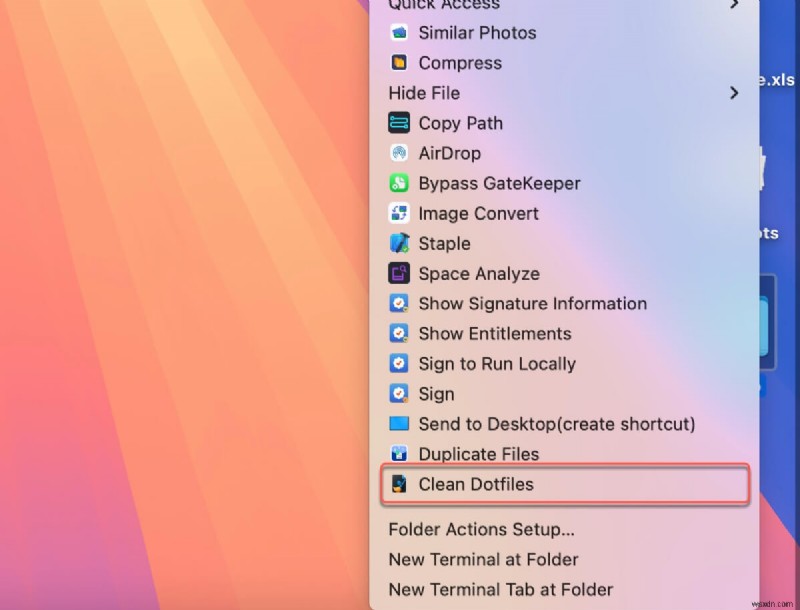Select Show Entitlements entry

pos(564,334)
